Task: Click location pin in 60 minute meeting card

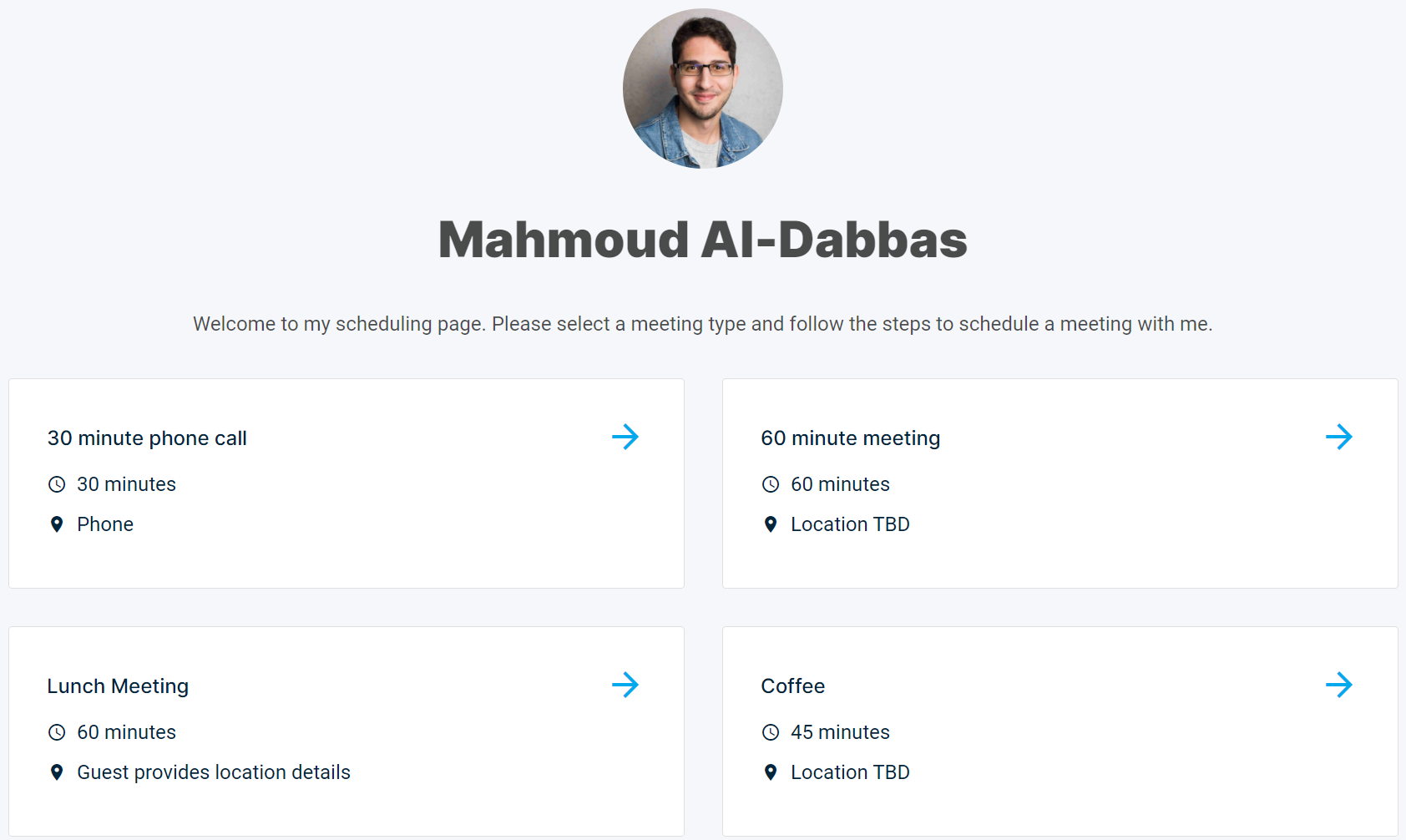Action: [x=771, y=524]
